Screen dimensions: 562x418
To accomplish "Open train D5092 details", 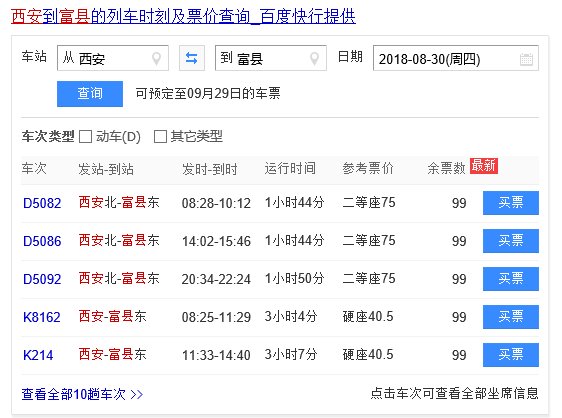I will (42, 279).
